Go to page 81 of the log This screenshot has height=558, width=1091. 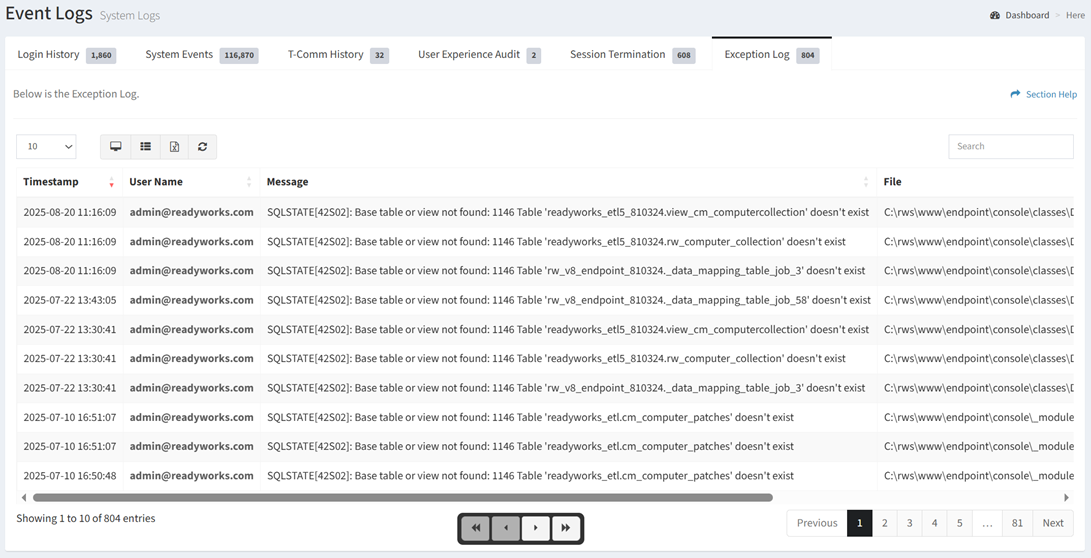(x=1017, y=523)
